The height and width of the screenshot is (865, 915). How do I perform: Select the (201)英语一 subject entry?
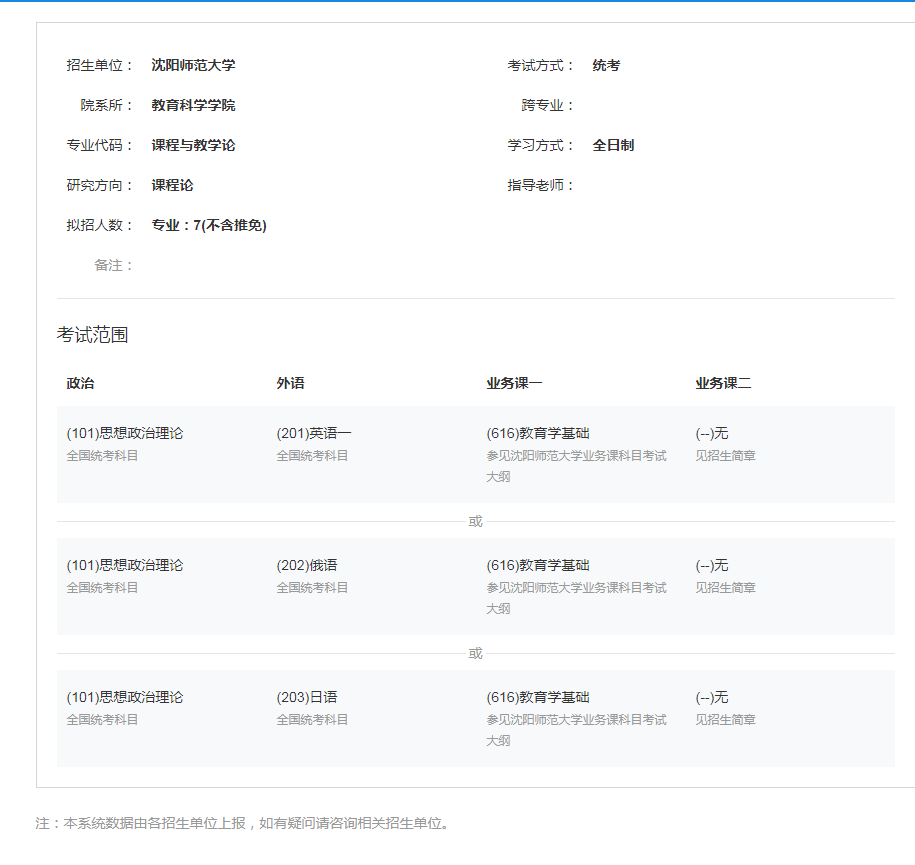(x=314, y=433)
